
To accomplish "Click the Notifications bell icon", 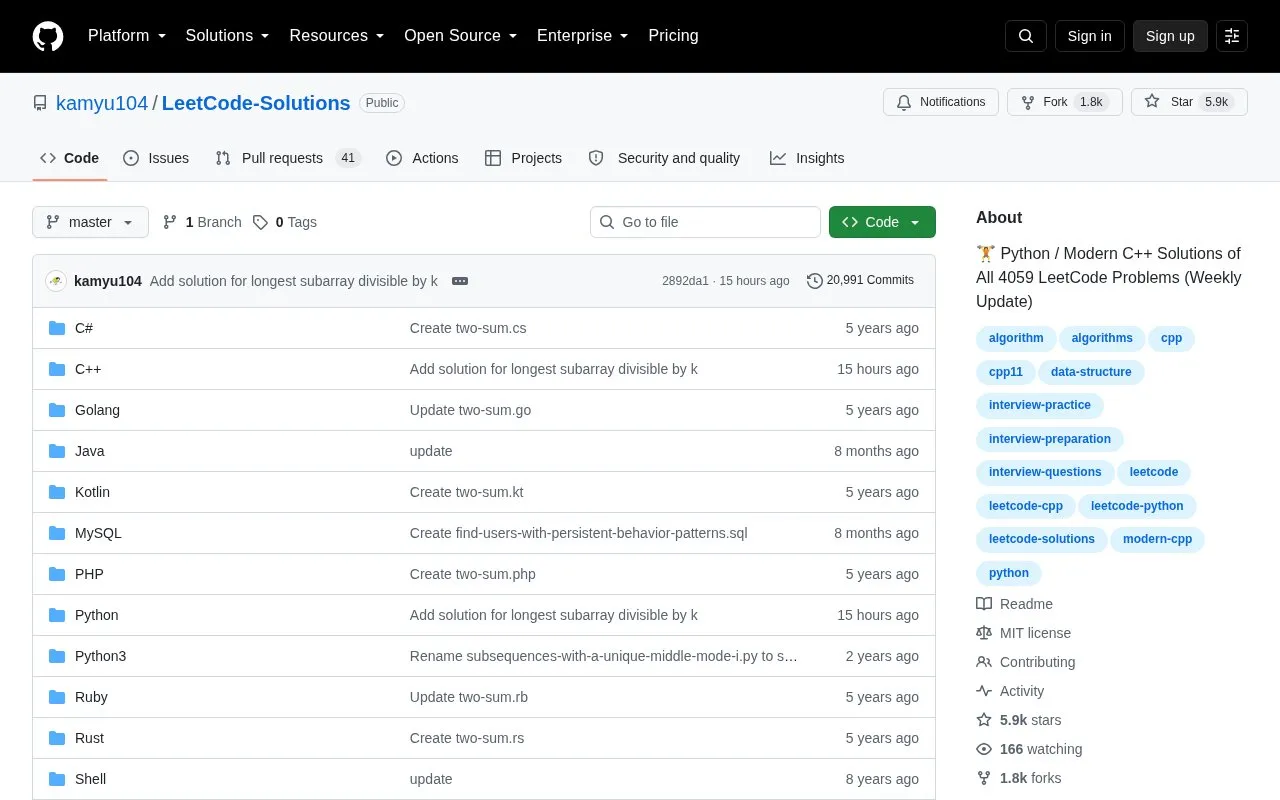I will [x=904, y=102].
